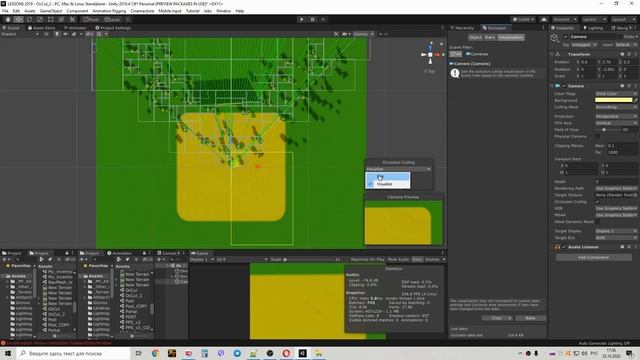640x360 pixels.
Task: Select the Hand tool in Unity toolbar
Action: (8, 19)
